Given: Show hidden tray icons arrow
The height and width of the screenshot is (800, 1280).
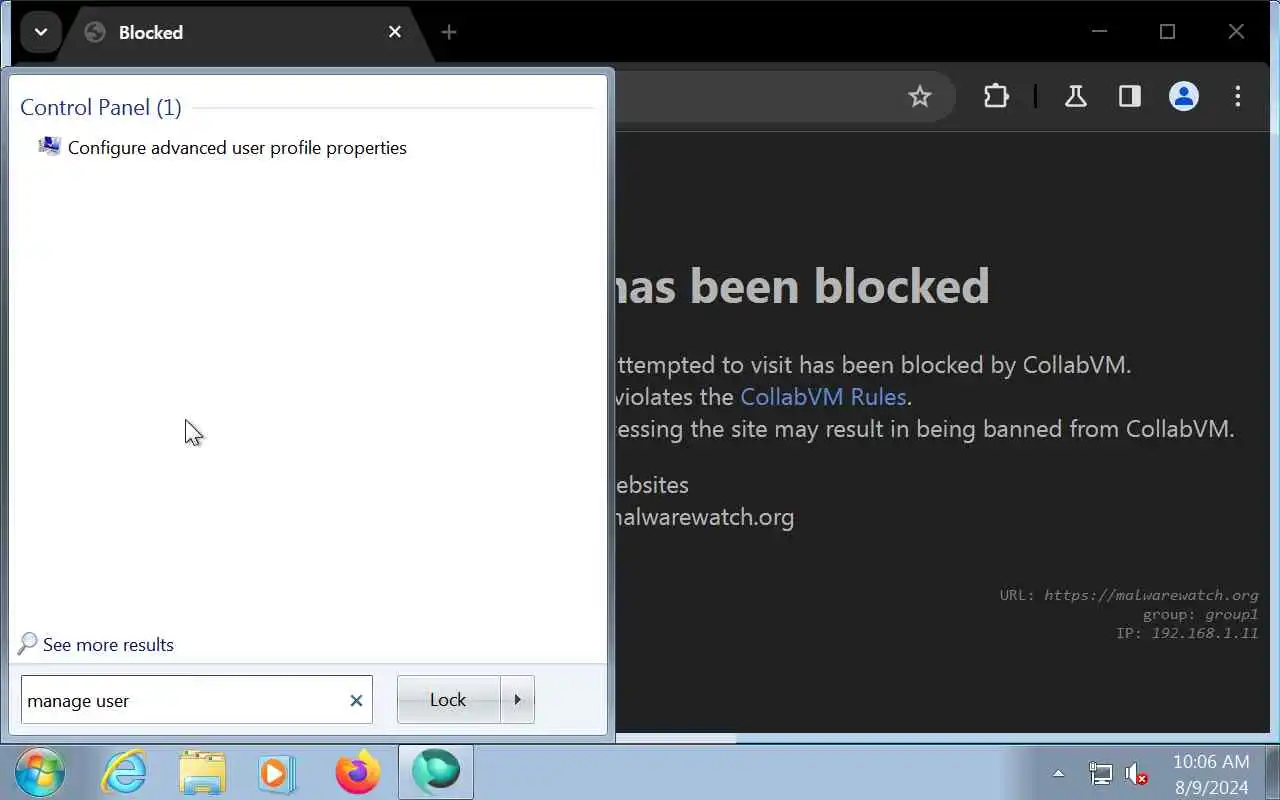Looking at the screenshot, I should [1058, 773].
